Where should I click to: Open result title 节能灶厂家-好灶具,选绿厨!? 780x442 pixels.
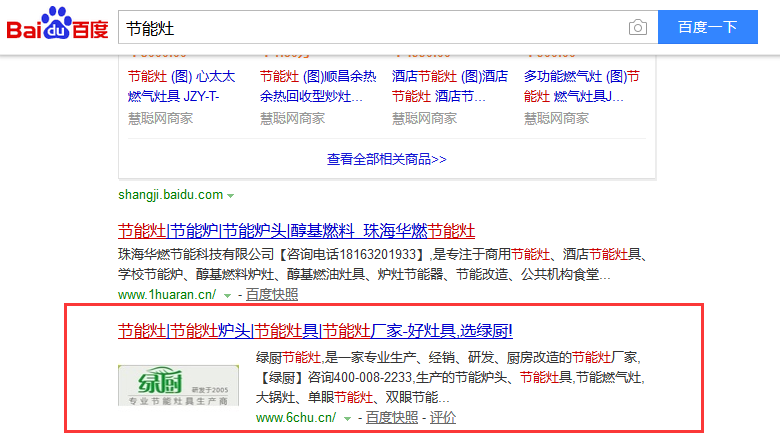pos(315,331)
